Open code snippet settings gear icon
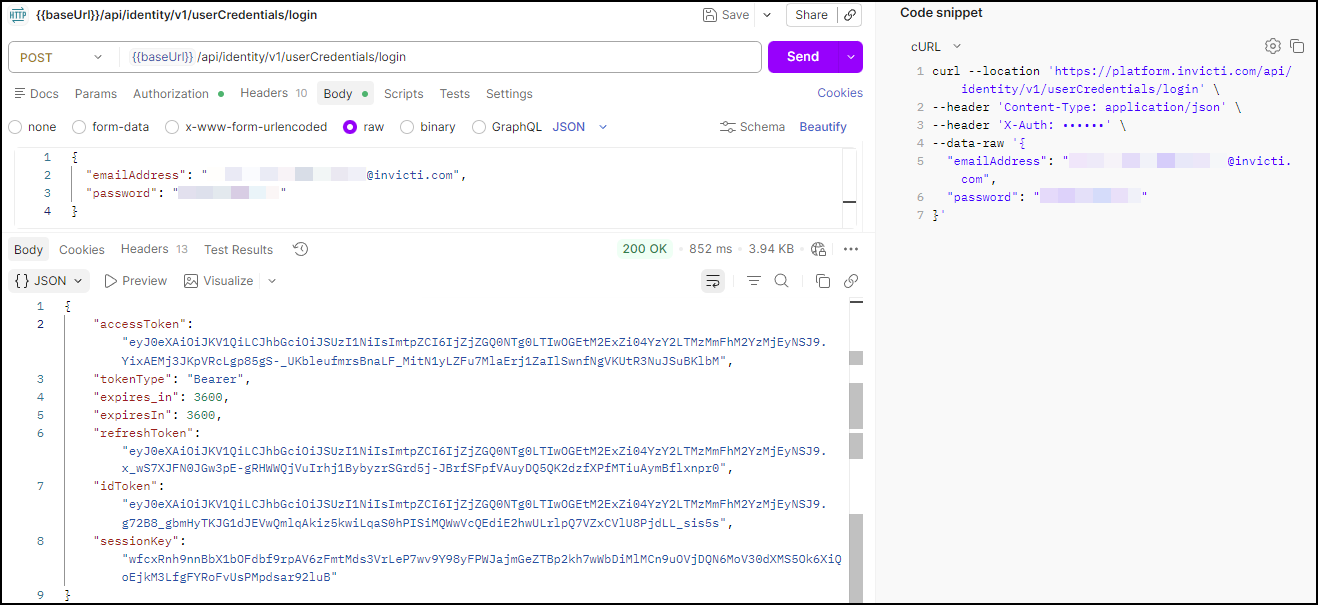This screenshot has width=1318, height=605. click(1272, 46)
